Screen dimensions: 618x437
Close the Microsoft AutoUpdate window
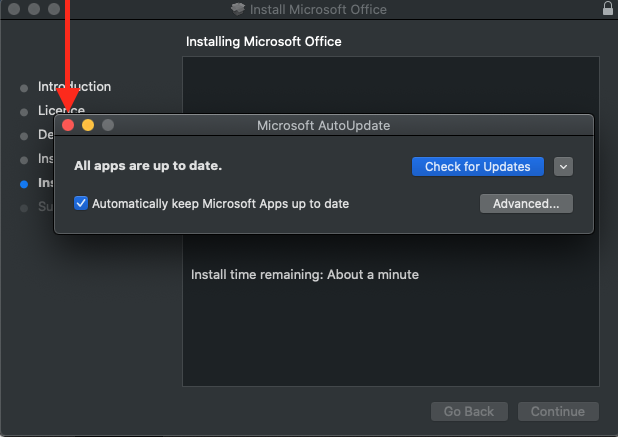pos(68,126)
